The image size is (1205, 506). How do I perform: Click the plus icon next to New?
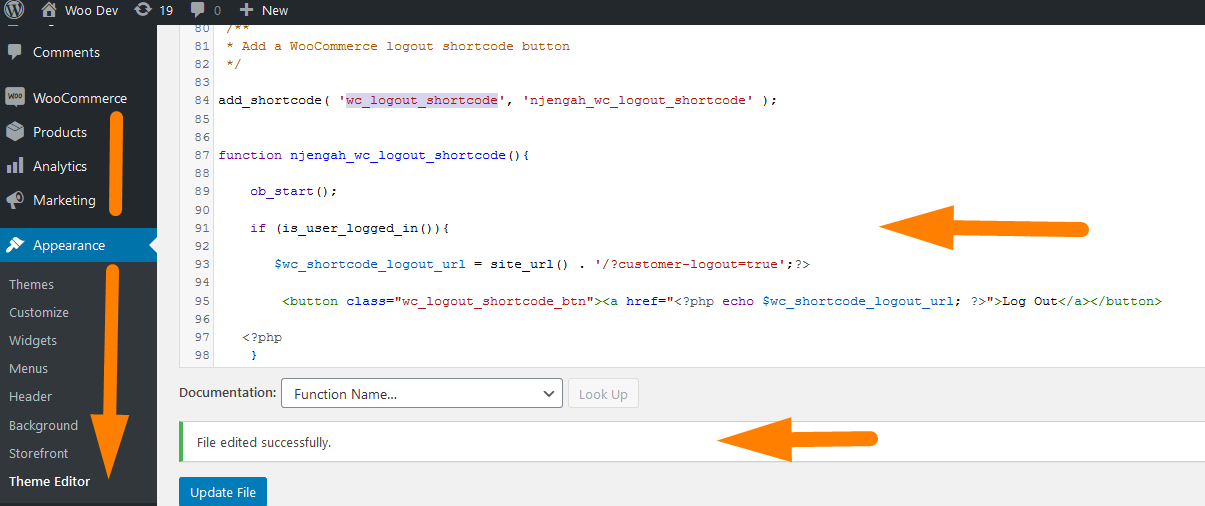246,10
